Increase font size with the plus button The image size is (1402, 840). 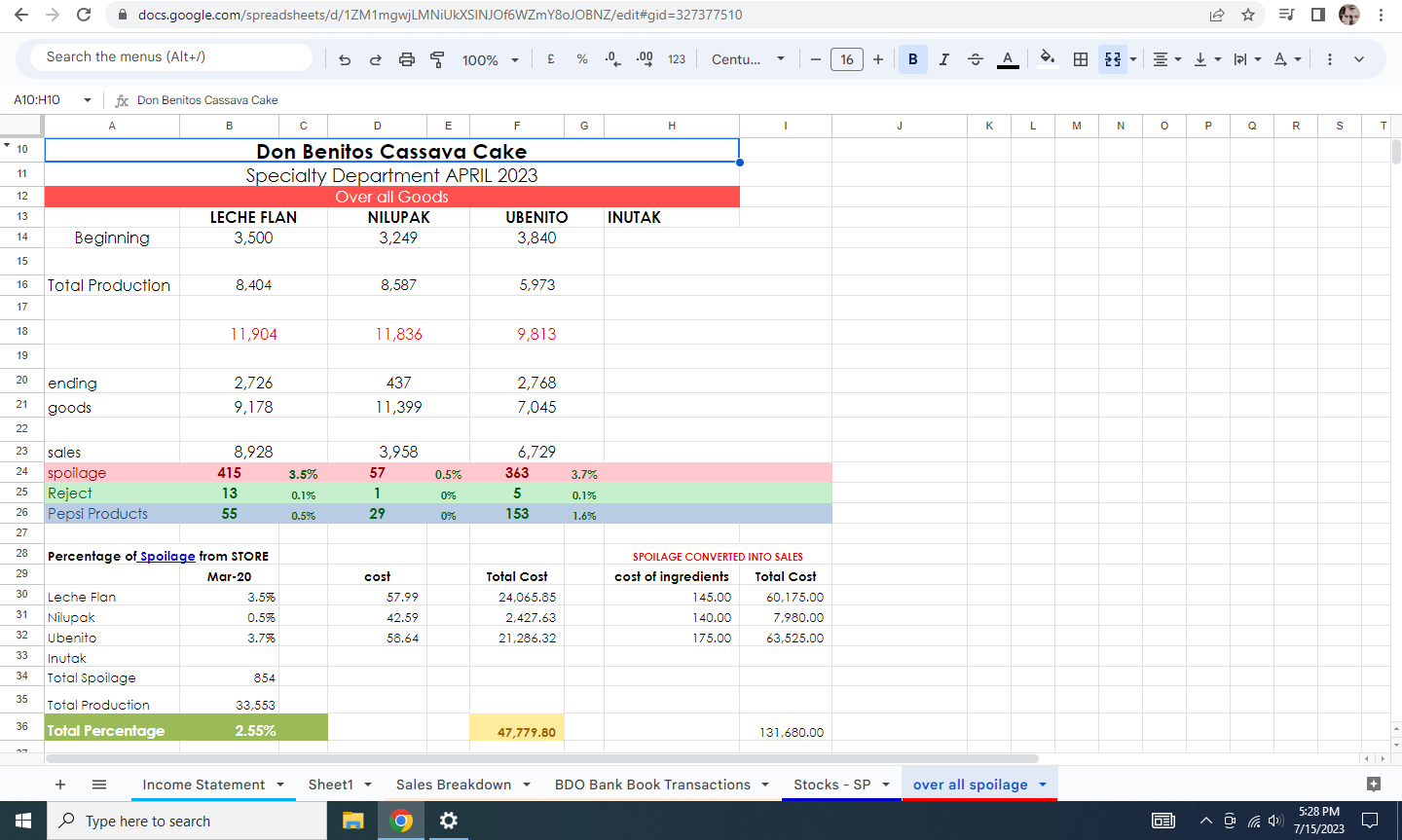pos(878,59)
